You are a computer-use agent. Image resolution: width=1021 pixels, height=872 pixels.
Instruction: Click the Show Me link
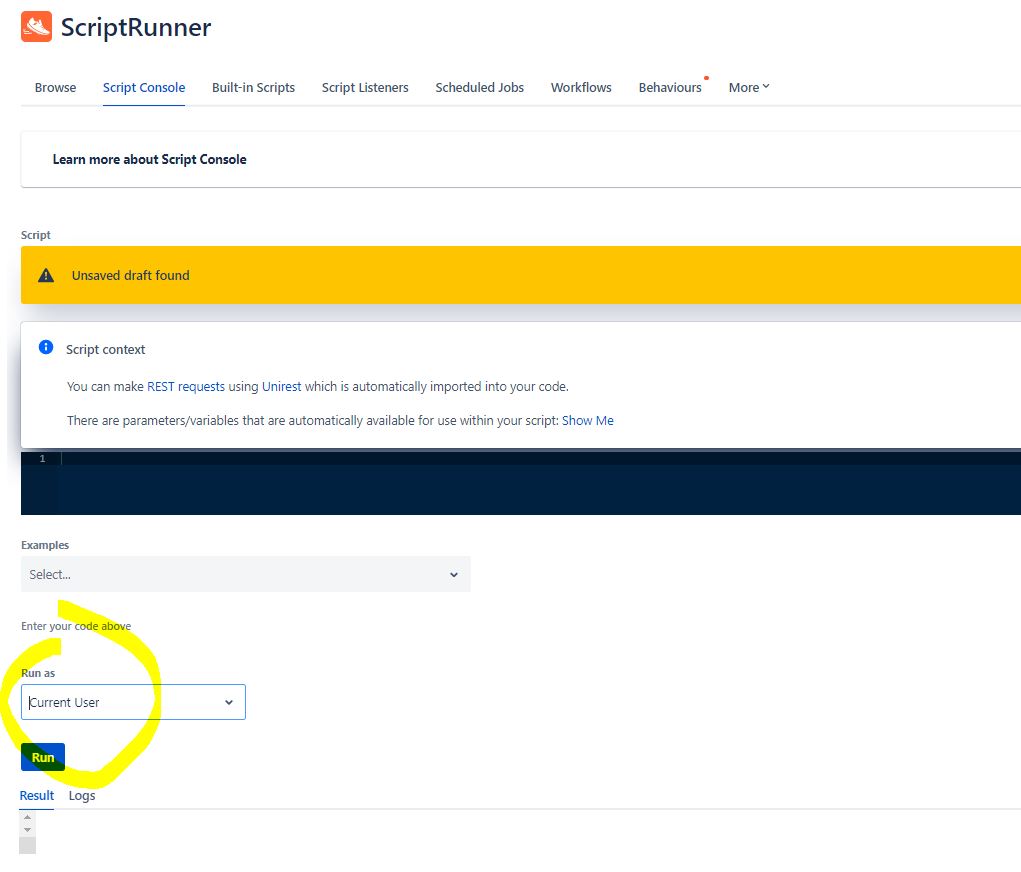pos(588,420)
